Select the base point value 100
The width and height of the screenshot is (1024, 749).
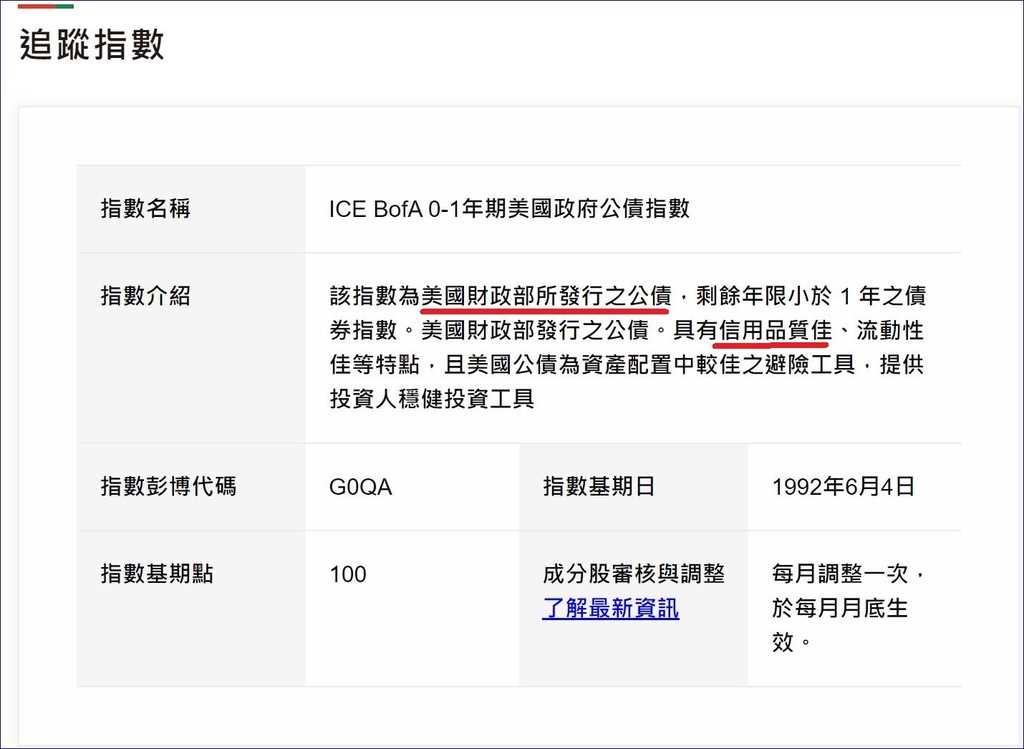pos(348,575)
